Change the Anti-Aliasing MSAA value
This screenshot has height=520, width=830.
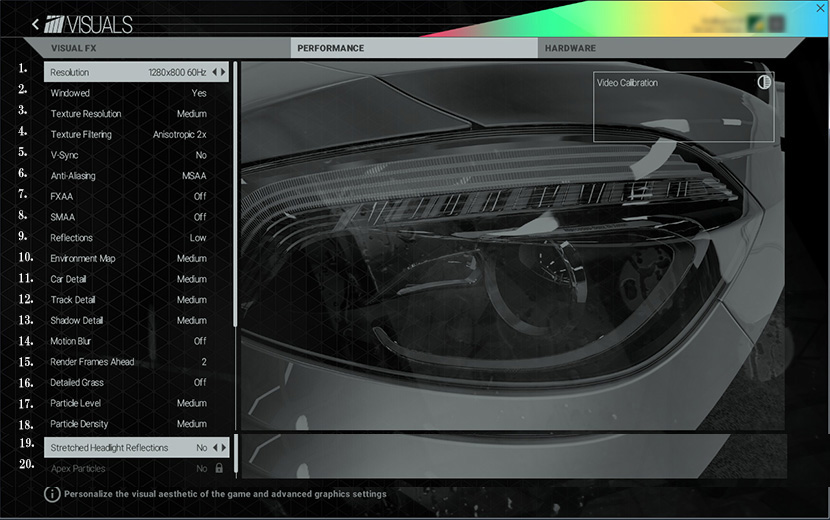point(193,176)
